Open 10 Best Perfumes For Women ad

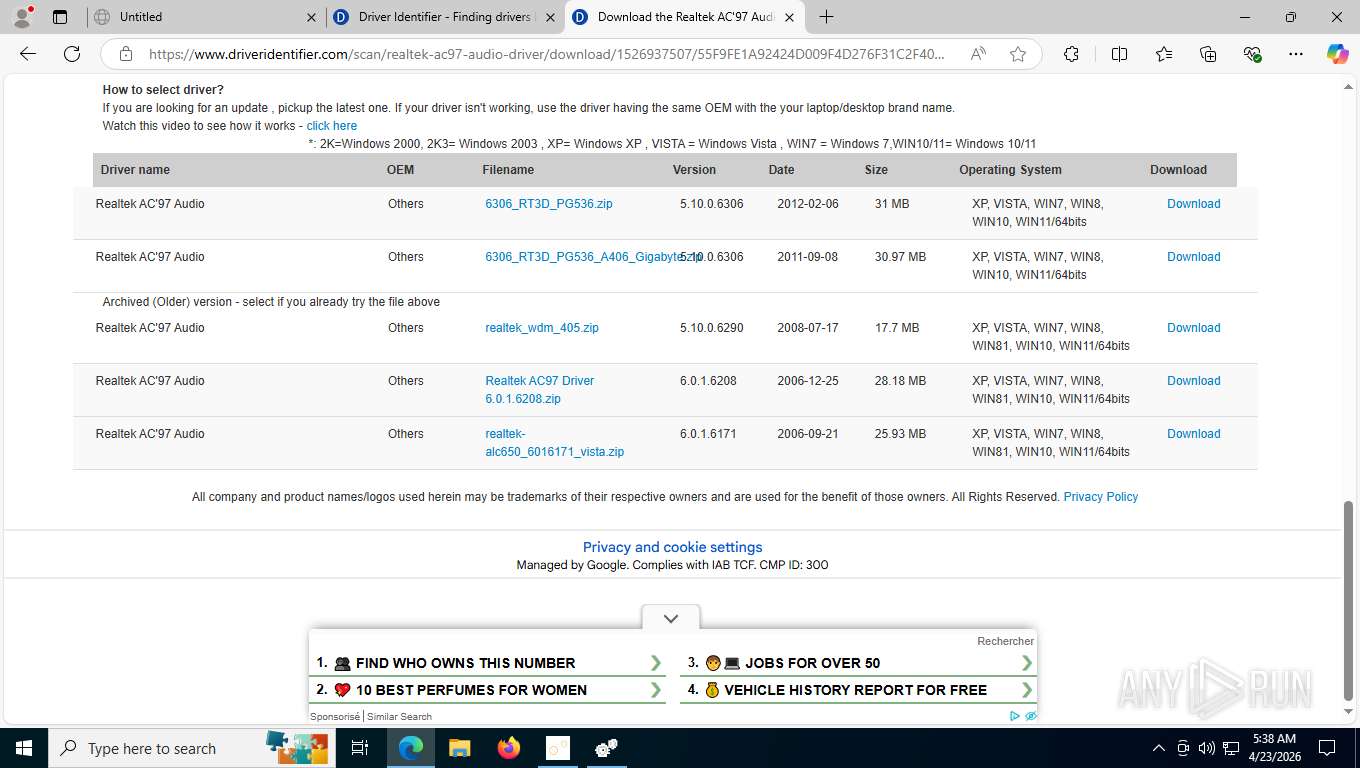click(x=487, y=690)
